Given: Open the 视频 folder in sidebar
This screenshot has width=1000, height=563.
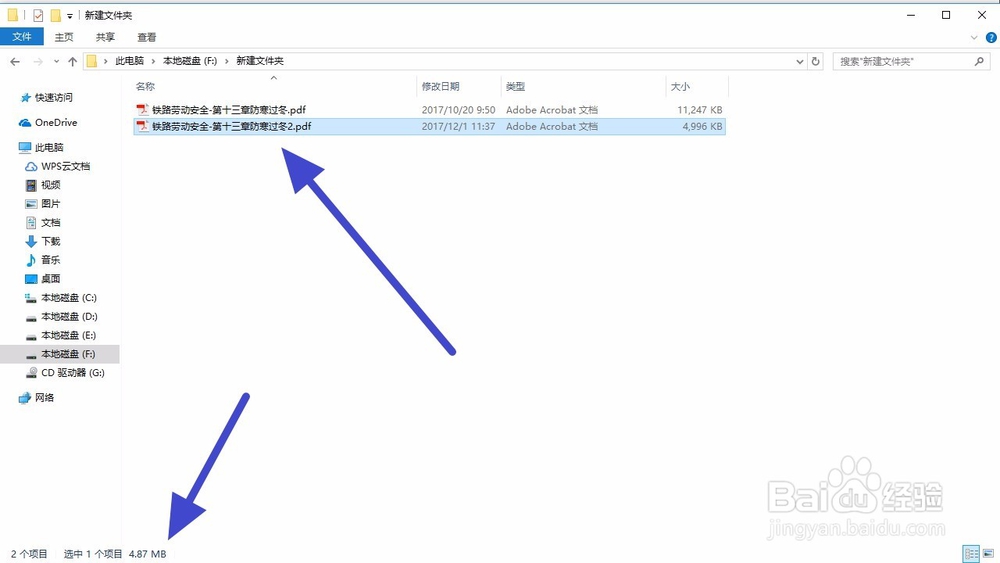Looking at the screenshot, I should [50, 185].
